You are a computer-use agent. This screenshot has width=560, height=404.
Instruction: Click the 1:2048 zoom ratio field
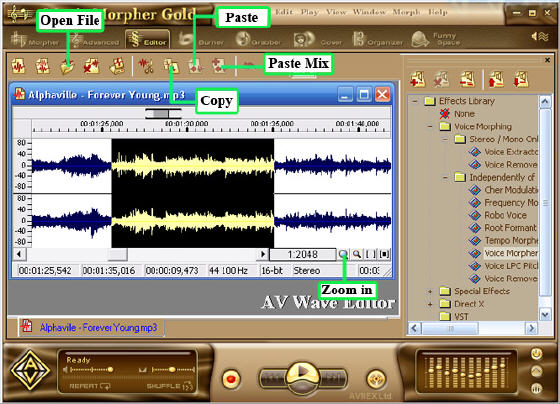click(302, 254)
